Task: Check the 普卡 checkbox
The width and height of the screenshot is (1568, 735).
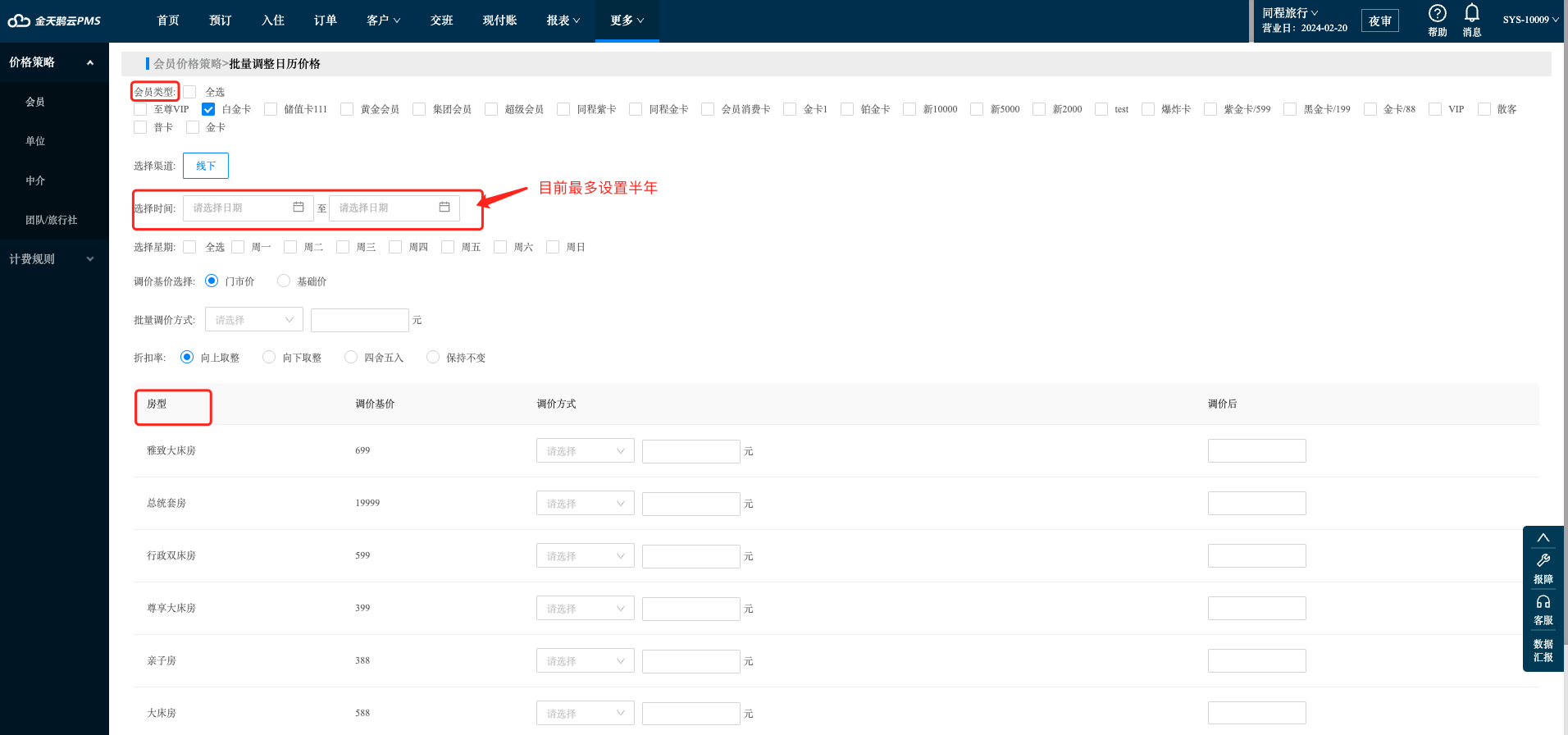Action: click(x=140, y=127)
